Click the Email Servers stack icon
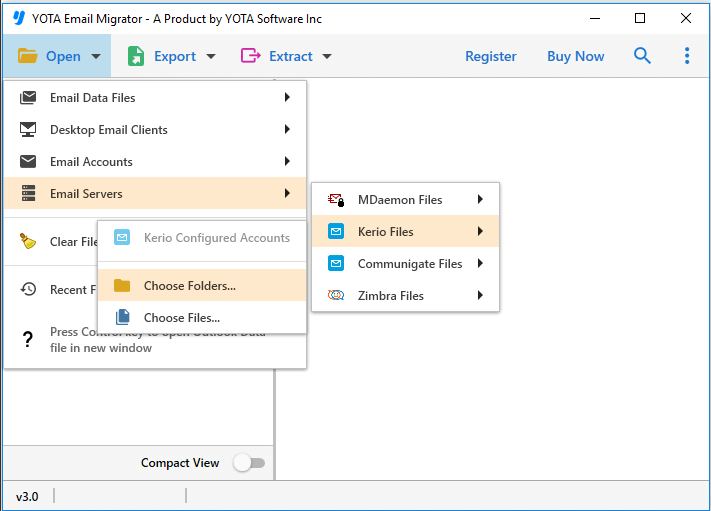 [x=28, y=193]
